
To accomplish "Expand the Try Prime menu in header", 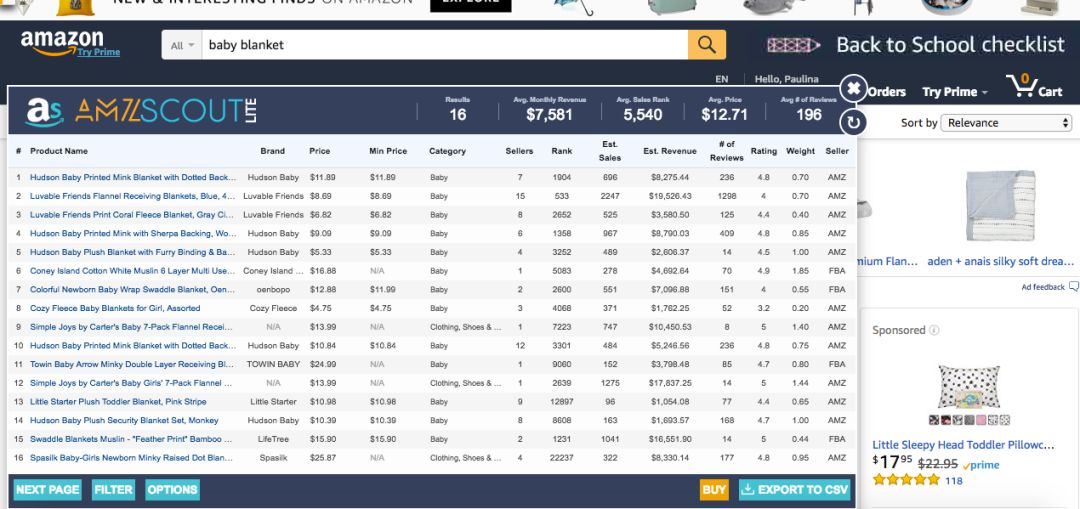I will pyautogui.click(x=955, y=92).
